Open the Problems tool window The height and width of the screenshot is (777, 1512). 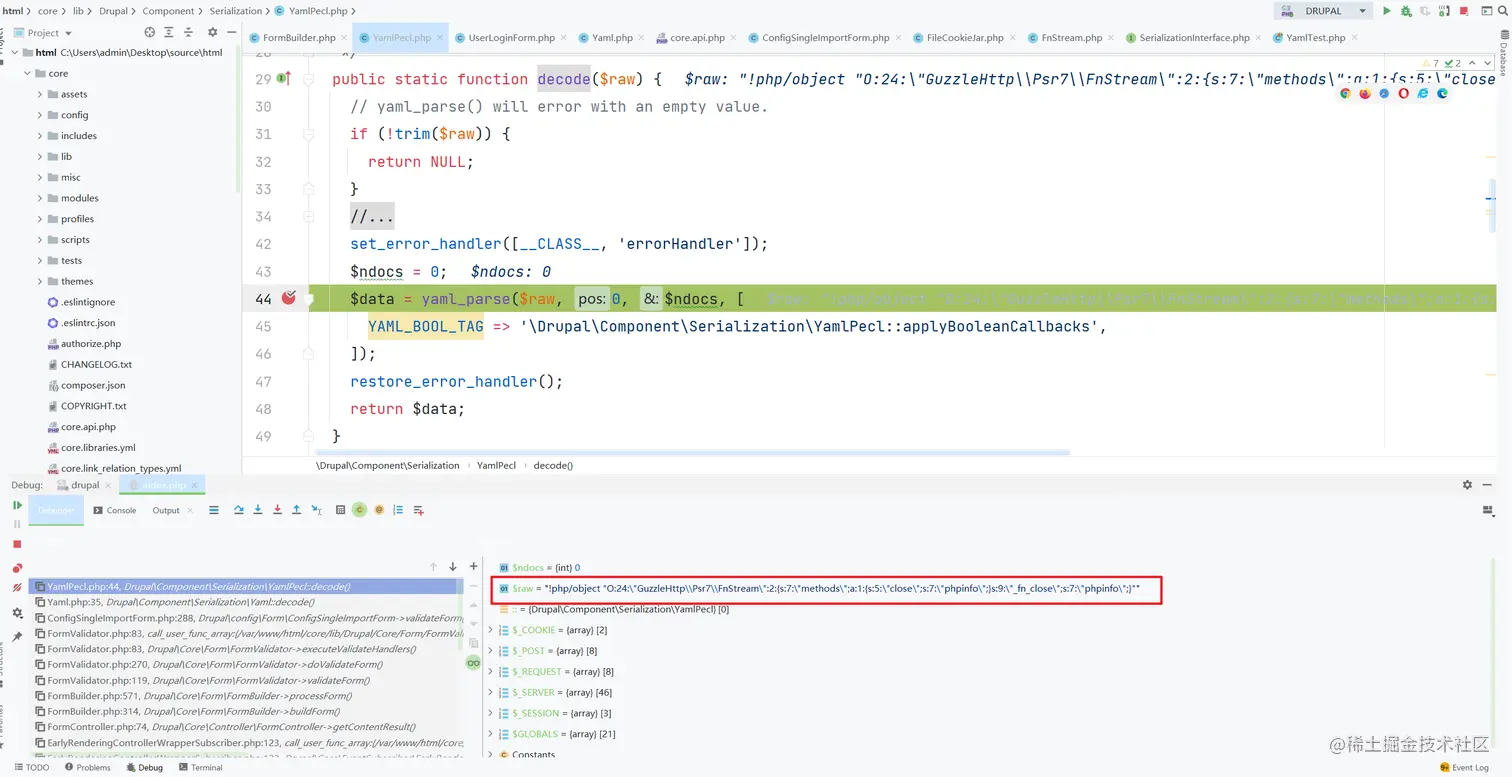87,768
